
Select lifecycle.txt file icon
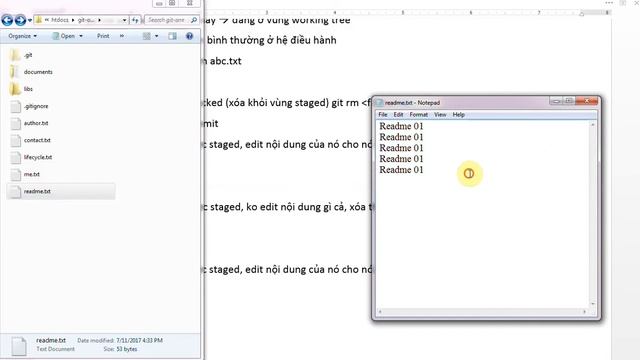click(16, 157)
